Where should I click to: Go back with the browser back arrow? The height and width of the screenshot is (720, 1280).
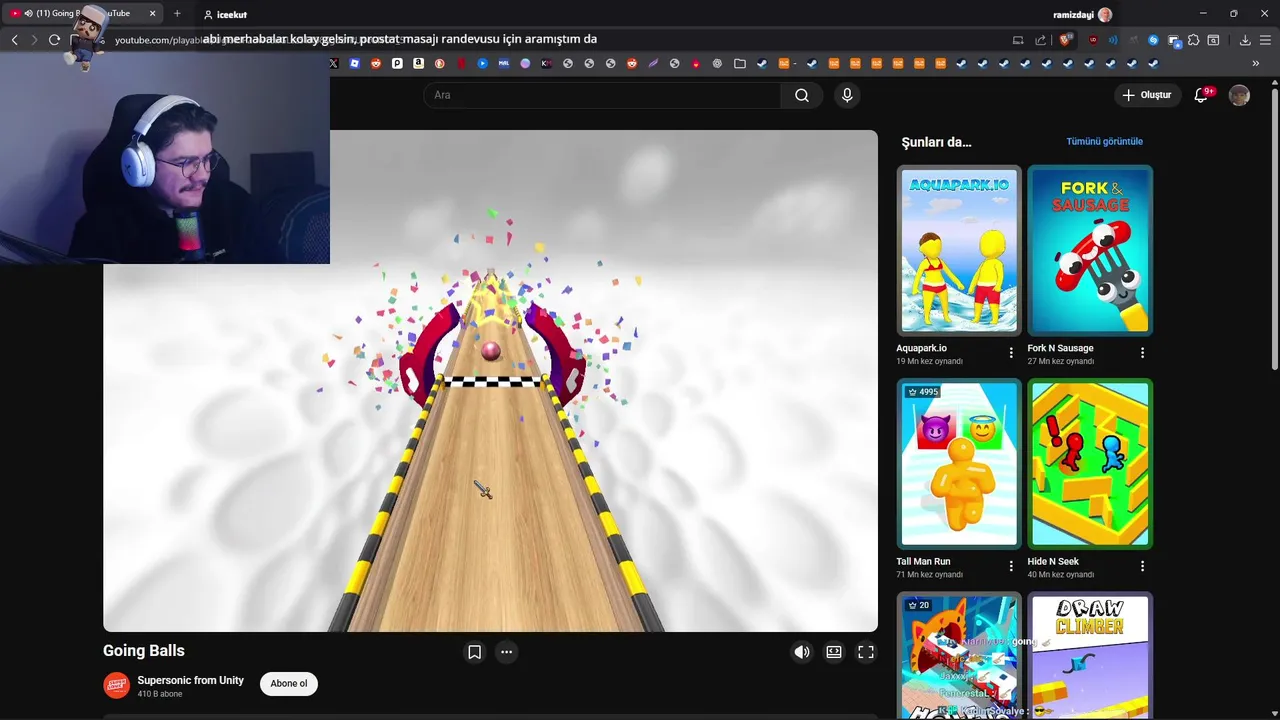coord(15,40)
